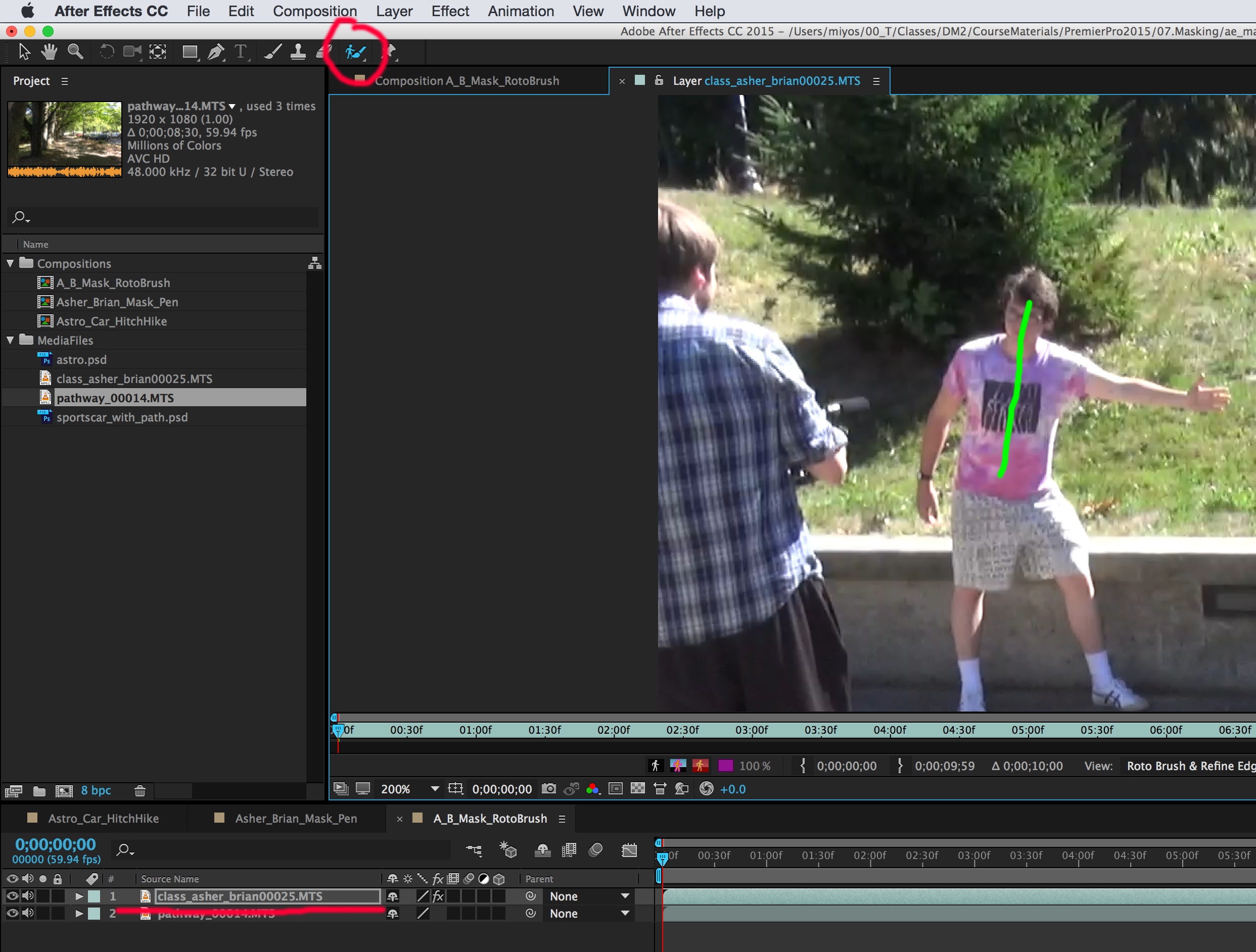The image size is (1256, 952).
Task: Select the Pen tool in toolbar
Action: (x=215, y=52)
